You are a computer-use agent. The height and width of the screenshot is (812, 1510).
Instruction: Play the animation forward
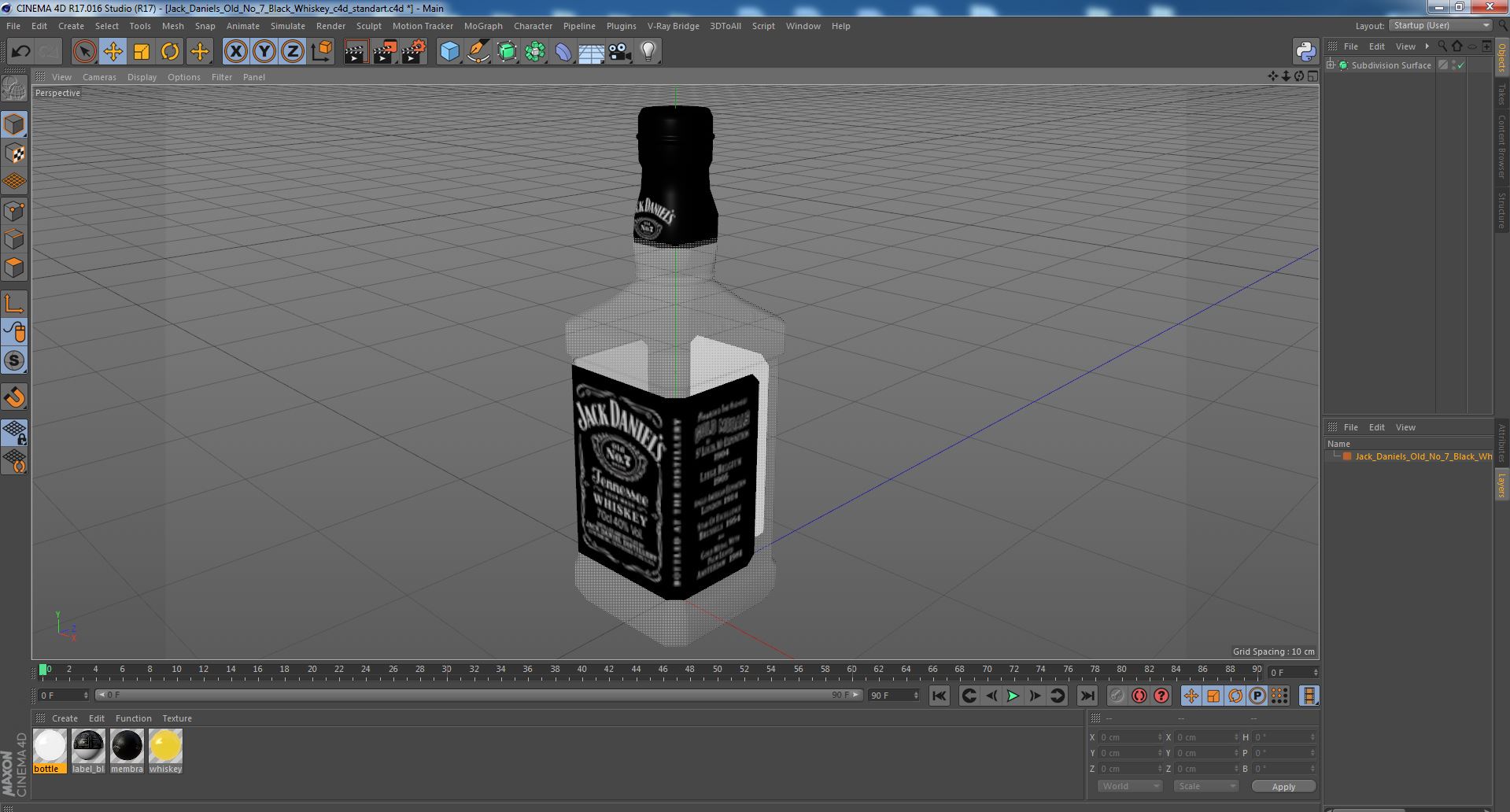click(x=1013, y=696)
